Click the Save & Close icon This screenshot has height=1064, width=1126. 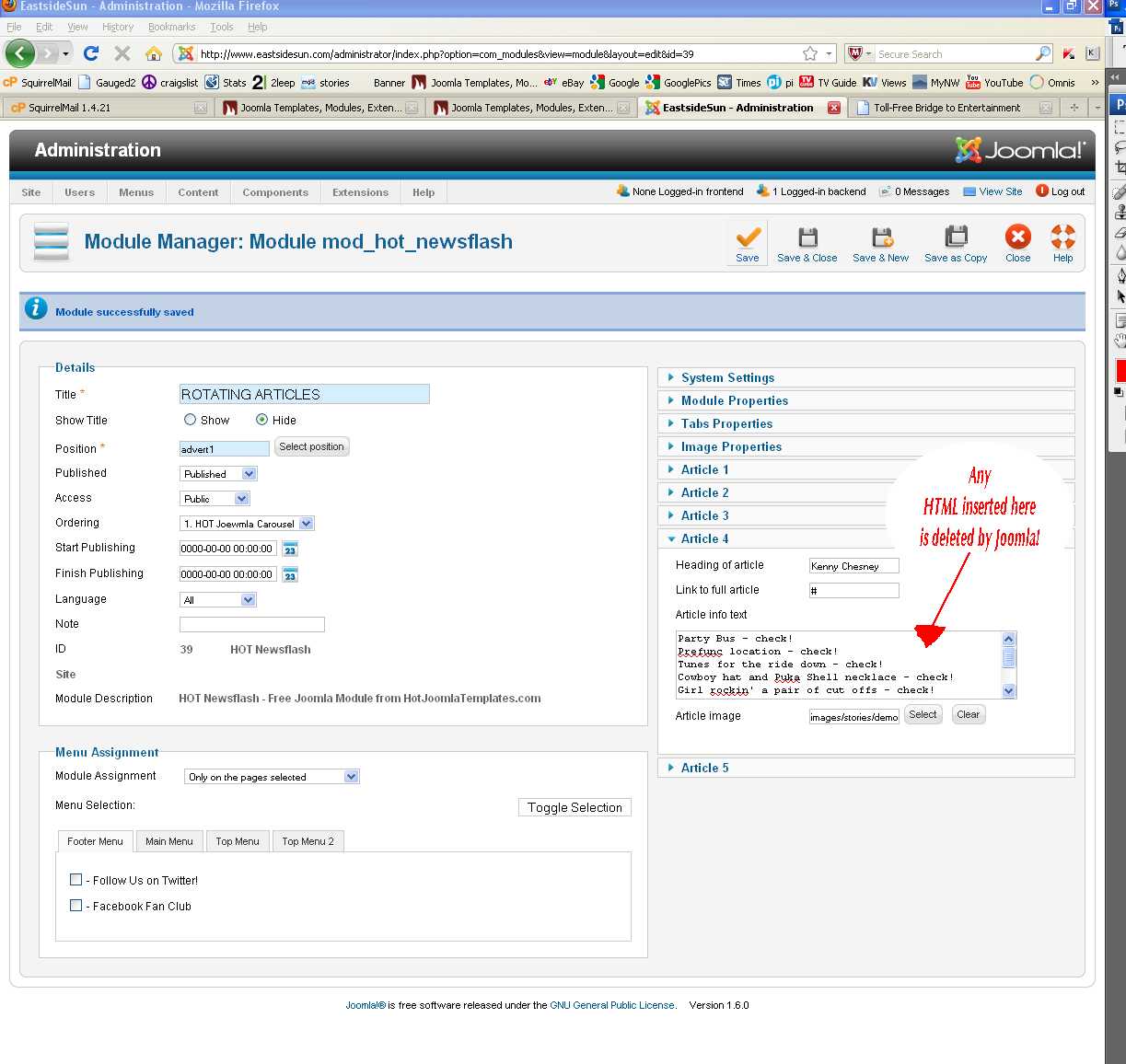pyautogui.click(x=807, y=244)
